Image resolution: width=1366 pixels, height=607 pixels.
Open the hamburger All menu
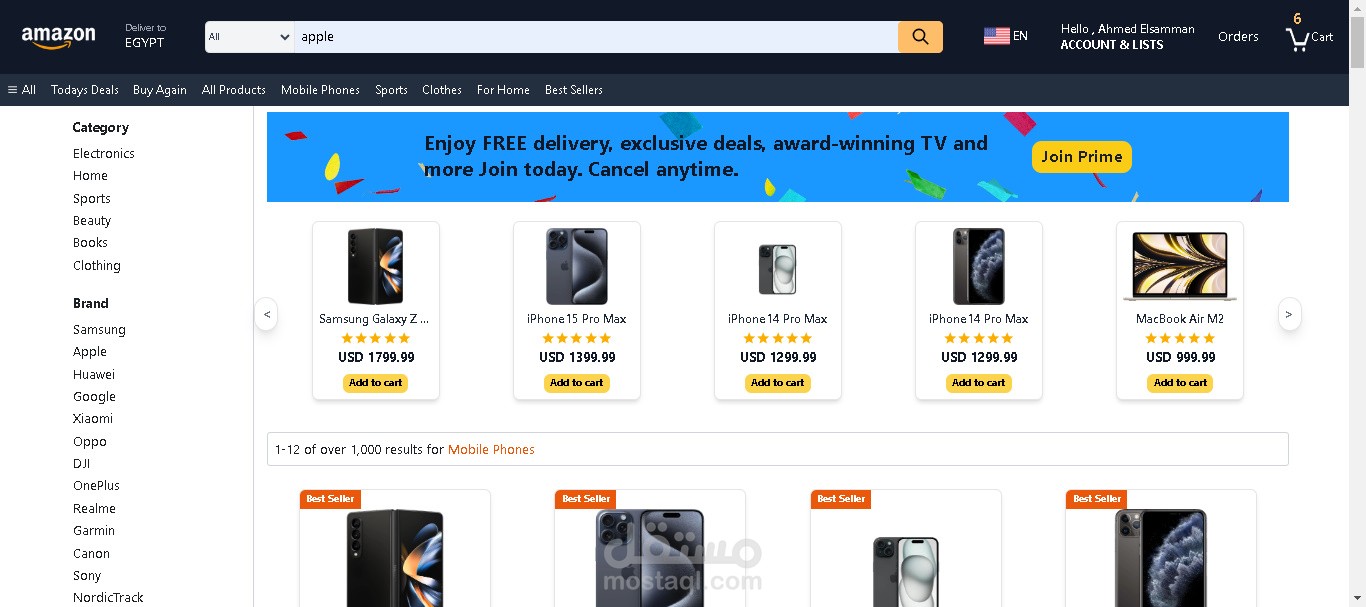(22, 90)
